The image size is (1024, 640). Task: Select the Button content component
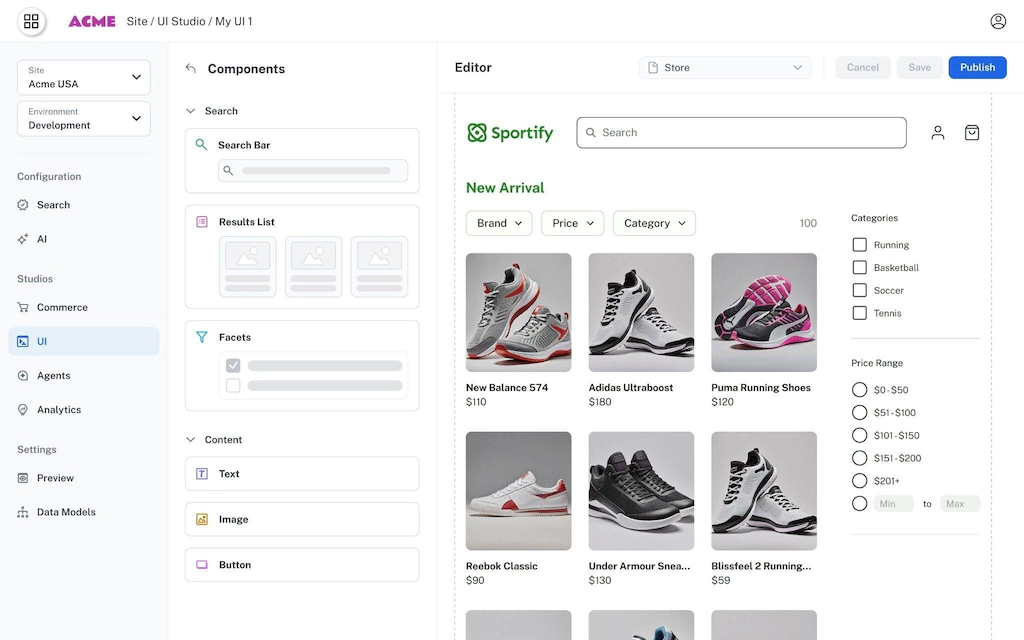click(302, 565)
